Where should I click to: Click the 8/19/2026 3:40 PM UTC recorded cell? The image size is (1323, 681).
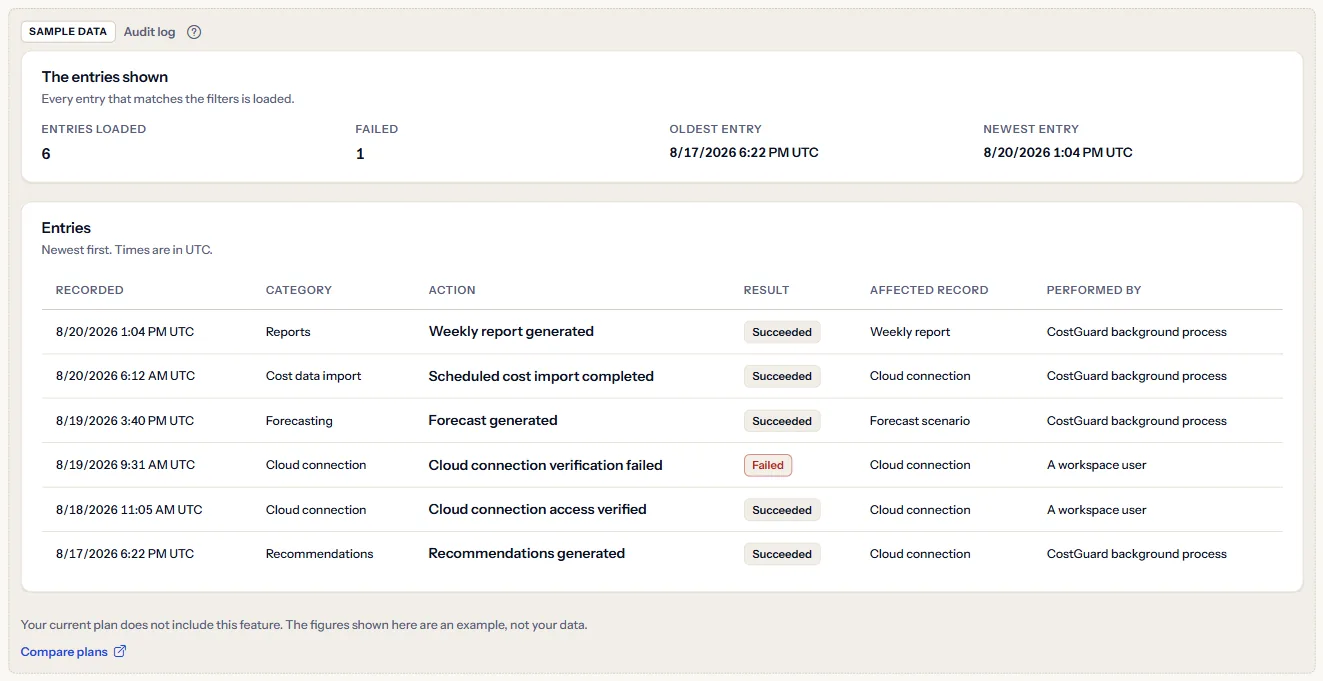125,421
